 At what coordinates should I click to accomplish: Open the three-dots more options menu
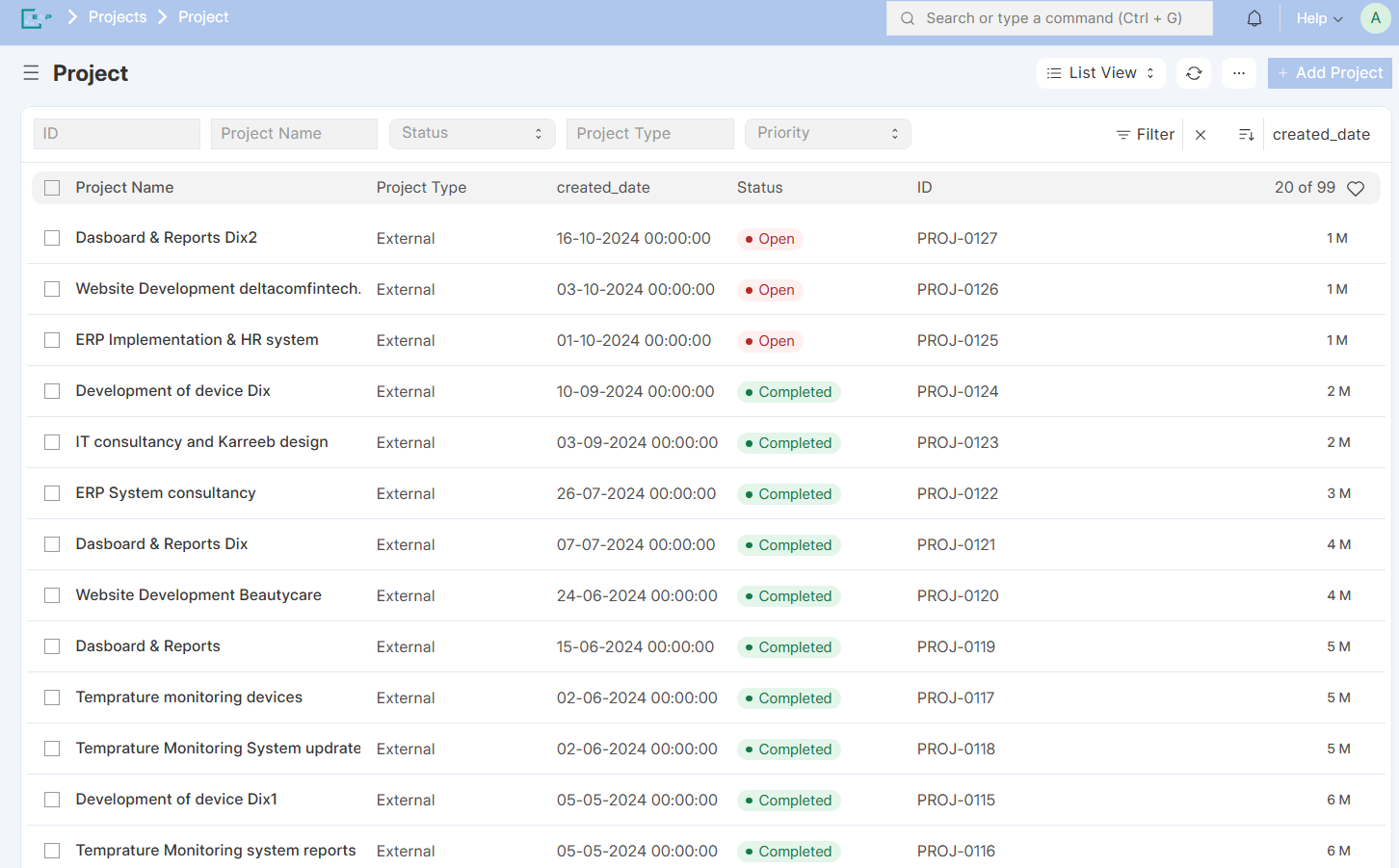pos(1239,73)
